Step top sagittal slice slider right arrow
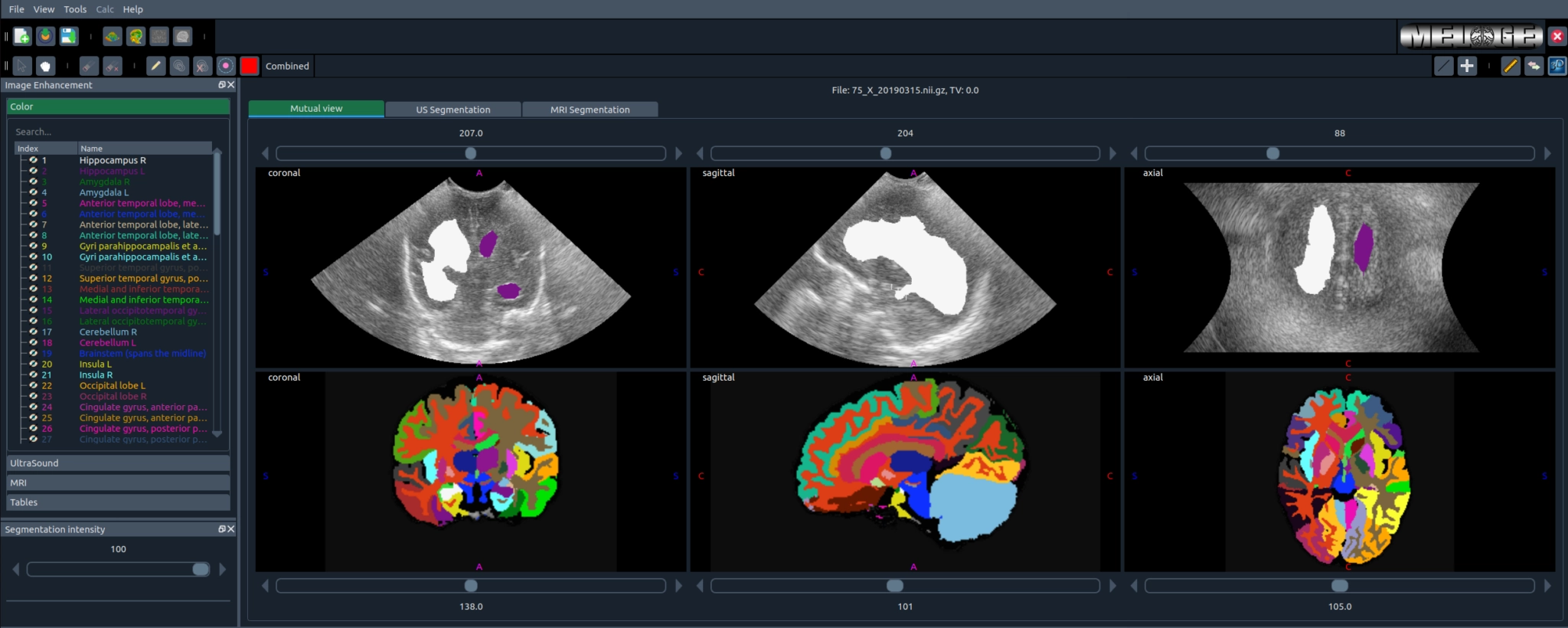 1112,153
